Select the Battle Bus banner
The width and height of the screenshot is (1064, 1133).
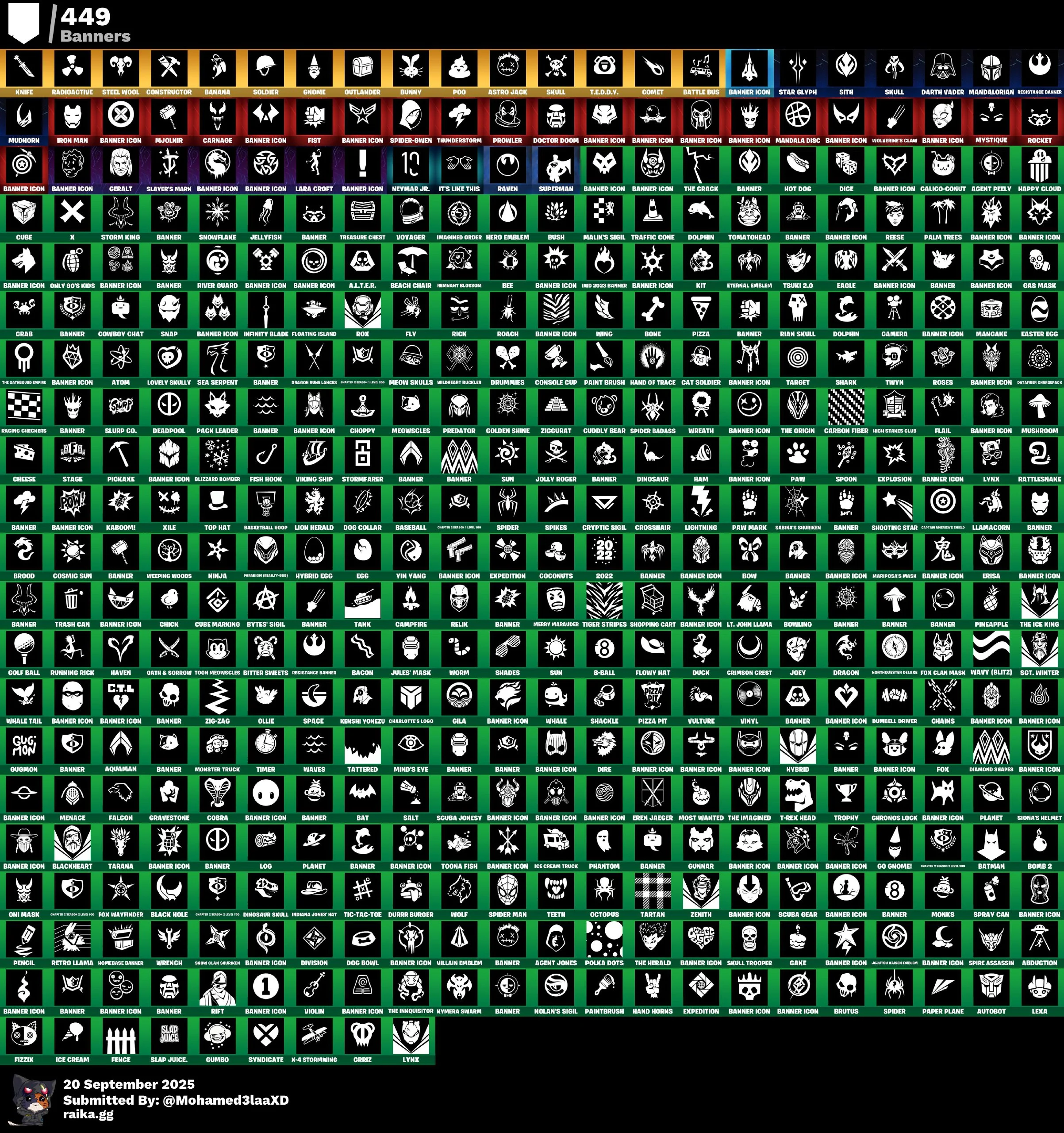(x=701, y=69)
